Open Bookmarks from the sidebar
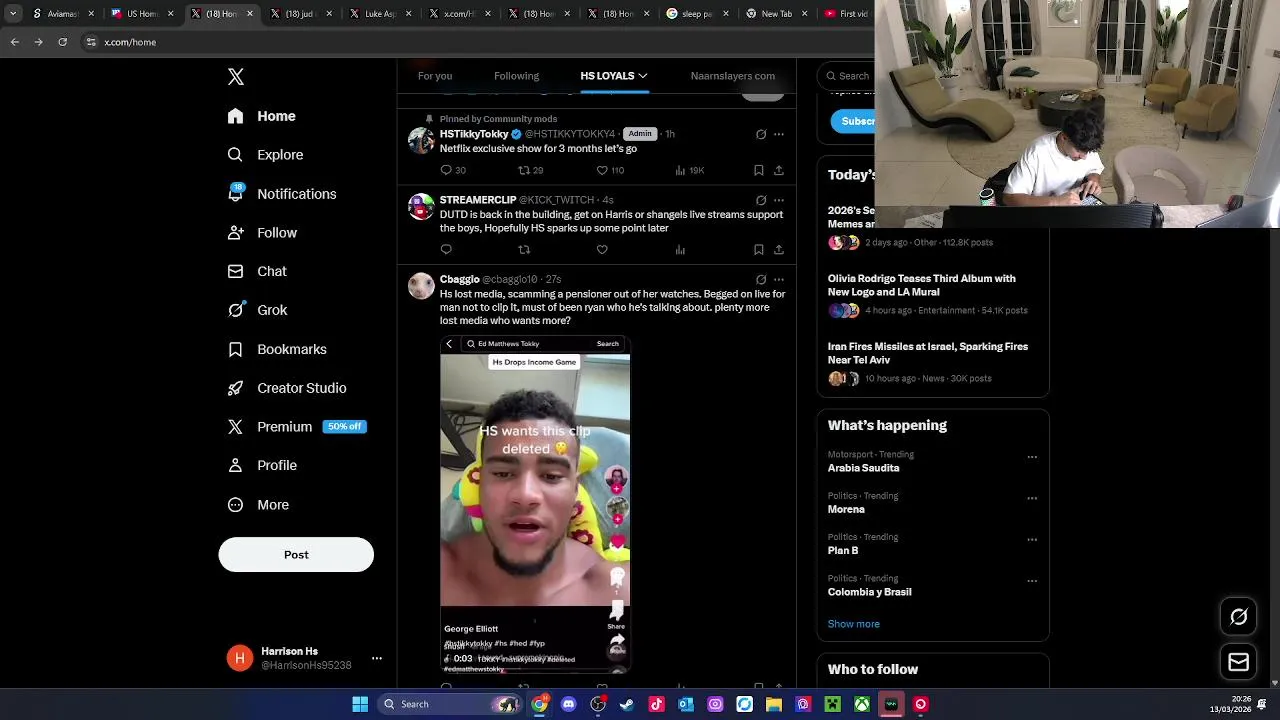1280x720 pixels. tap(277, 349)
